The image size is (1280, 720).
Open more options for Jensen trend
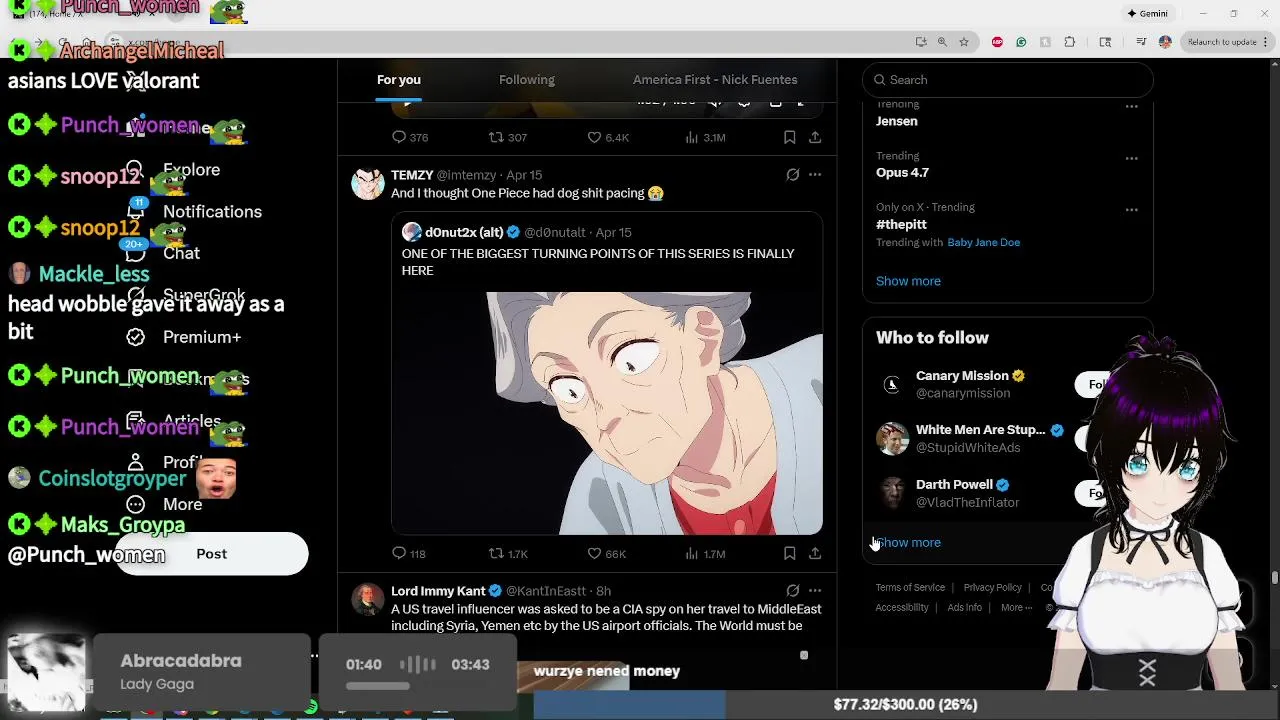(1131, 106)
